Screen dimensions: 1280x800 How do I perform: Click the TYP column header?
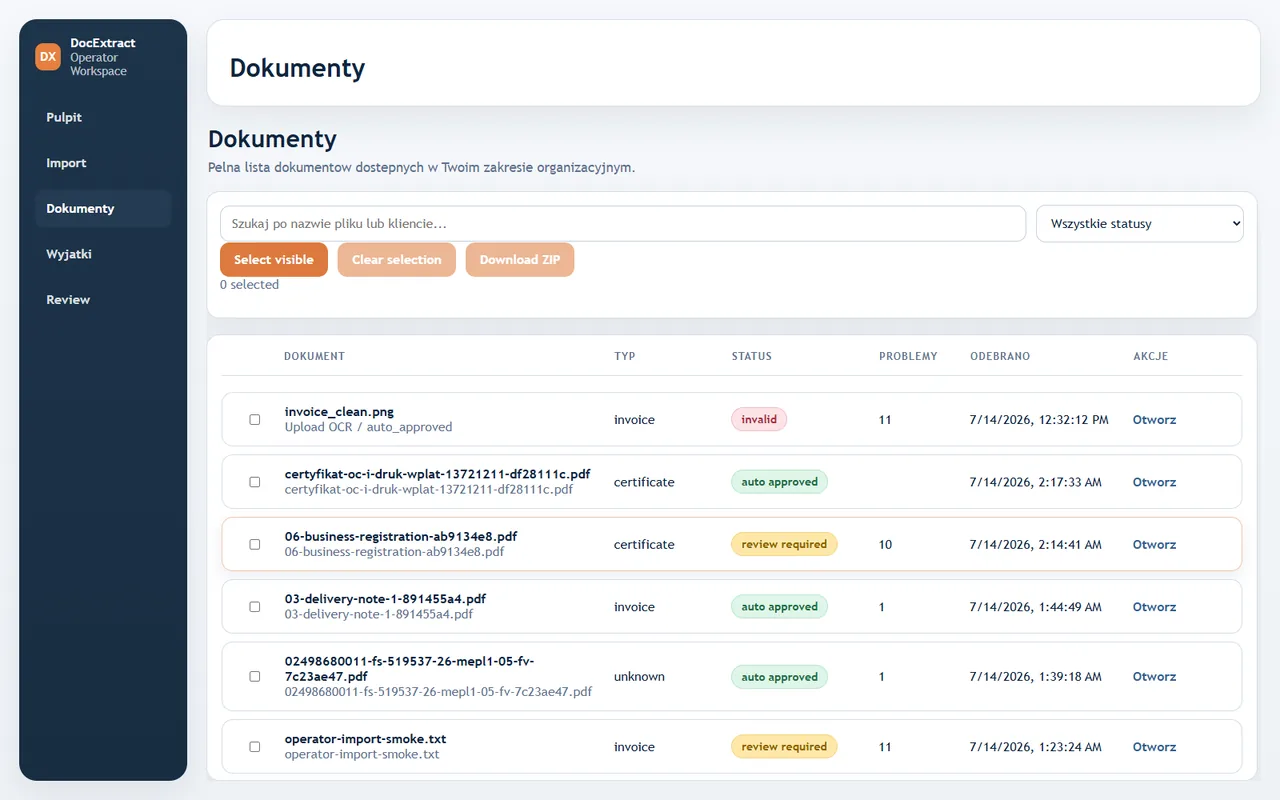coord(624,356)
